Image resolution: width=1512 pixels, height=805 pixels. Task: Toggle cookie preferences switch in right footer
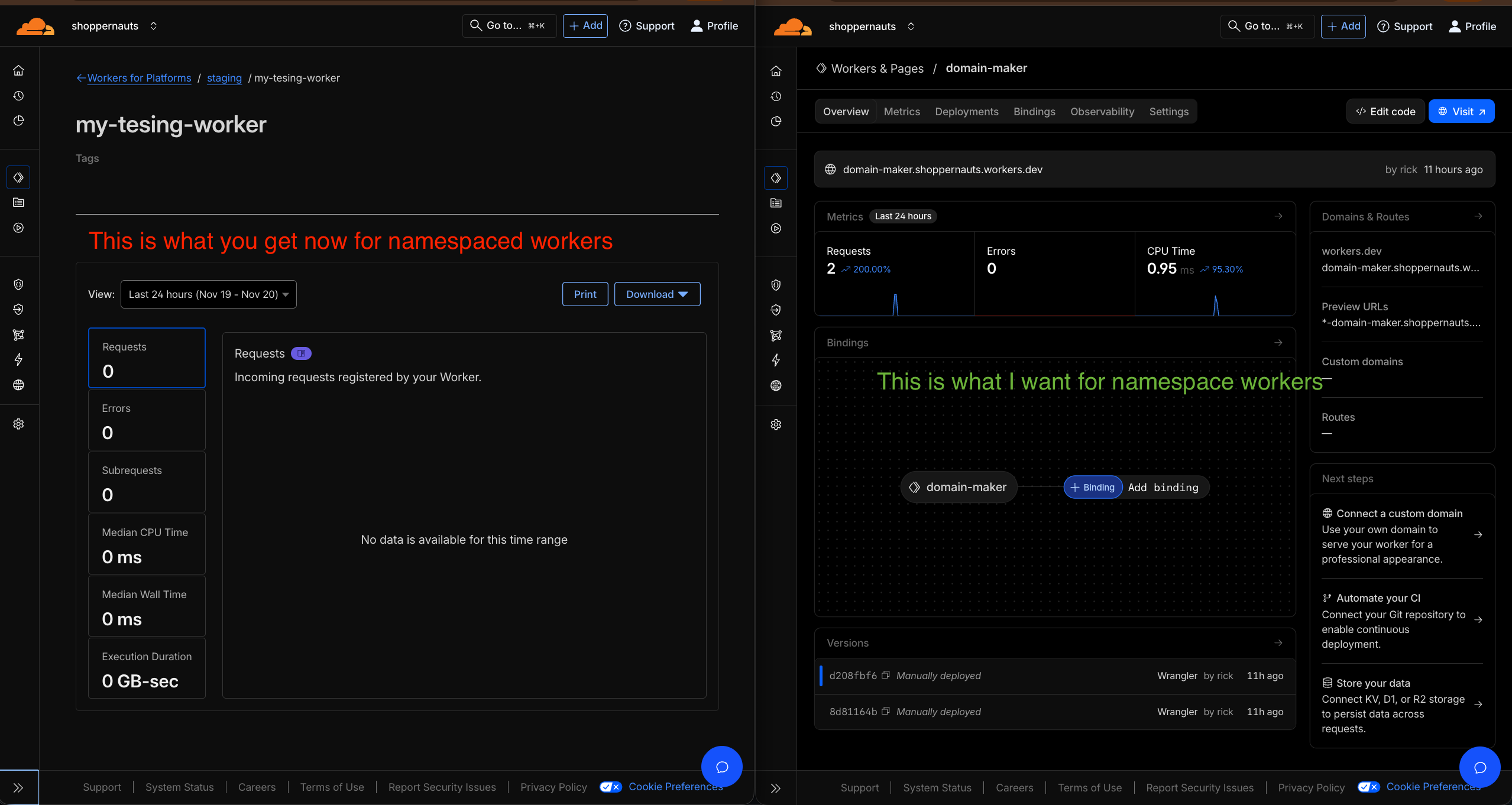(x=1368, y=787)
